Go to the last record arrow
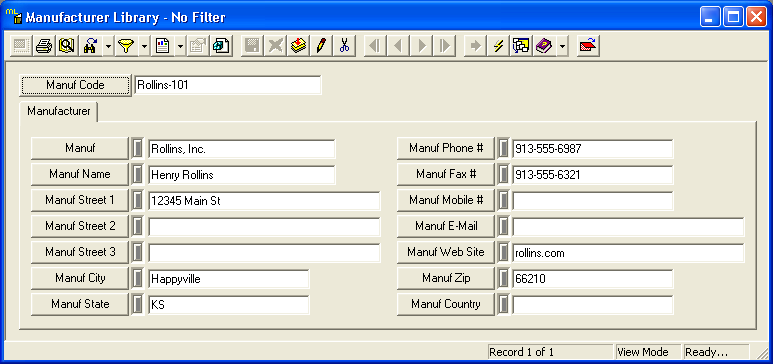773x364 pixels. [445, 46]
